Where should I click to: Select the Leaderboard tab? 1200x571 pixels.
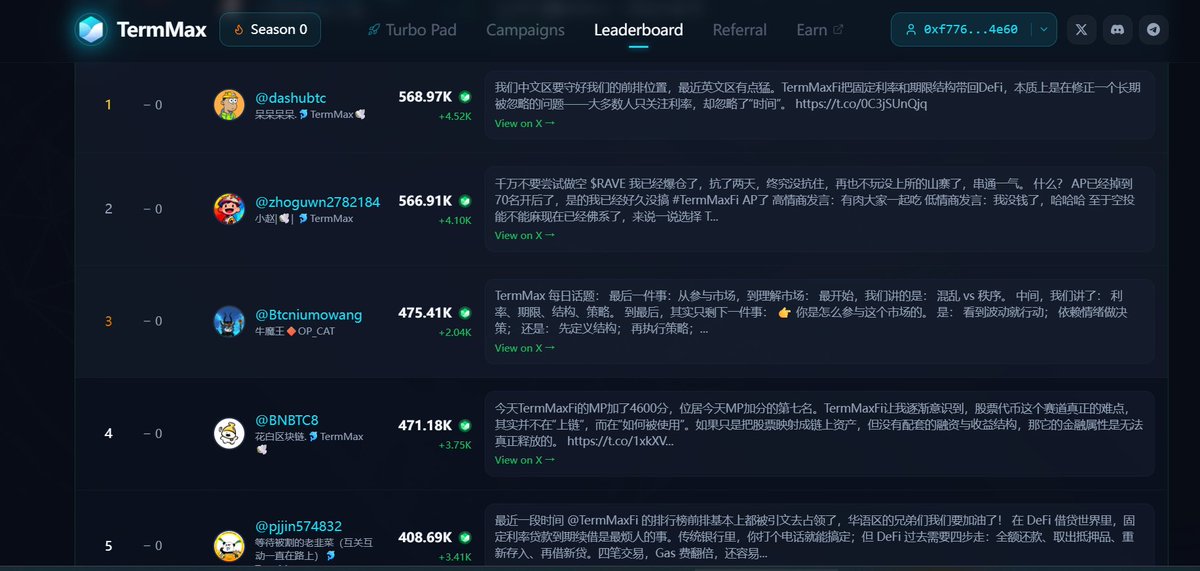638,30
